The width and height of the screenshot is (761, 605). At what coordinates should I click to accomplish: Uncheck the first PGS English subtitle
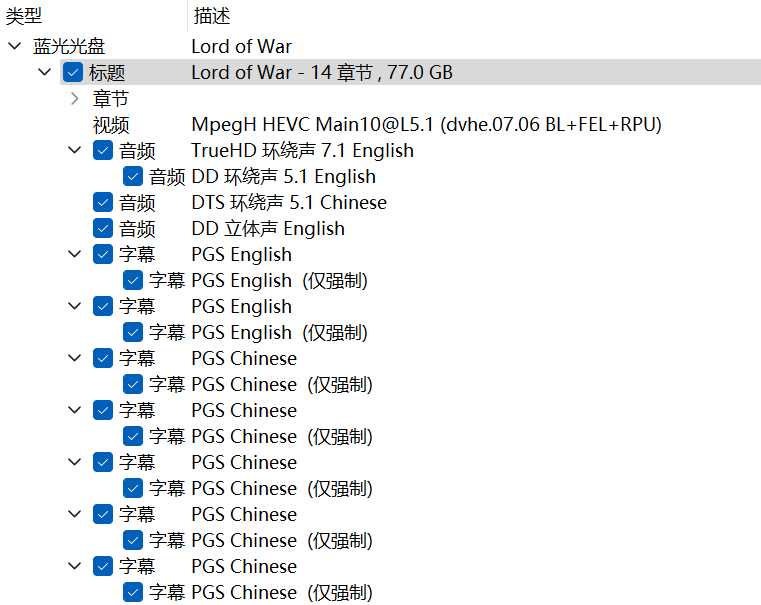click(103, 254)
